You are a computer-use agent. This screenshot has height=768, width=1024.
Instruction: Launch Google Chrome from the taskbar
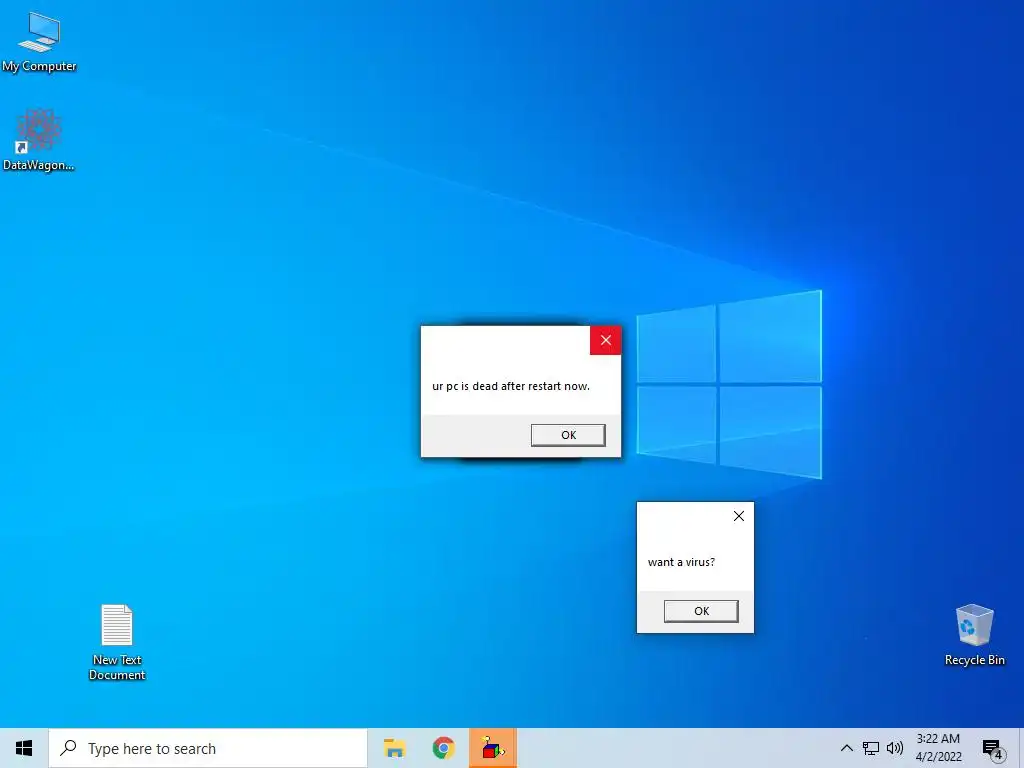coord(443,748)
